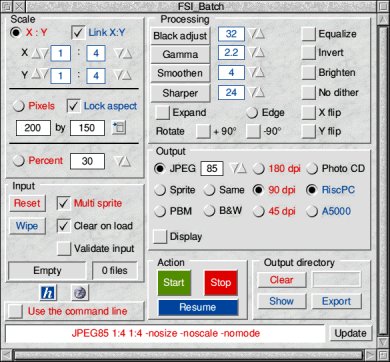Click the Percent value stepper arrows
390x362 pixels.
coord(122,161)
